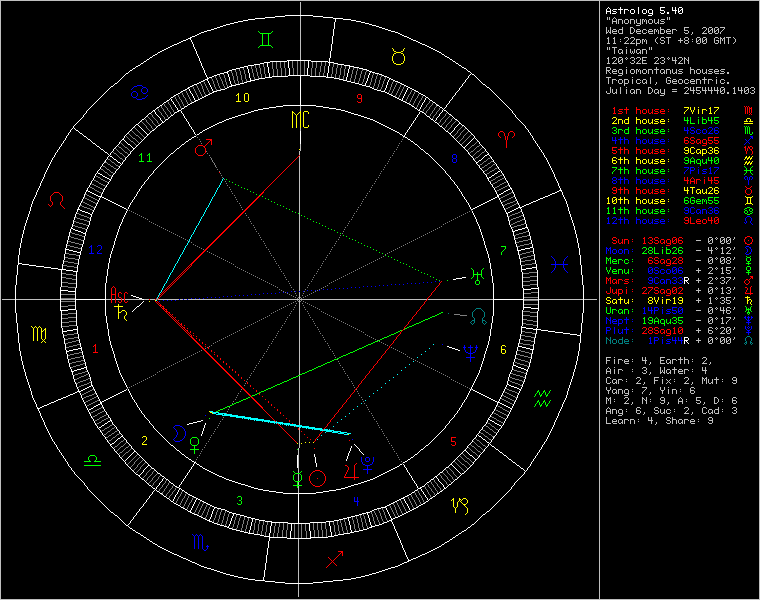Click the Gemini zodiac glyph on the wheel
This screenshot has width=760, height=600.
[x=266, y=40]
